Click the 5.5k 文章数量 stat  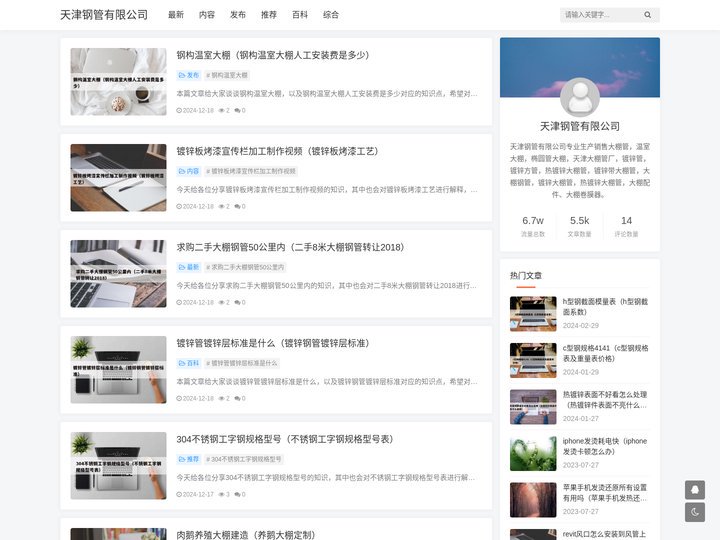pos(579,226)
